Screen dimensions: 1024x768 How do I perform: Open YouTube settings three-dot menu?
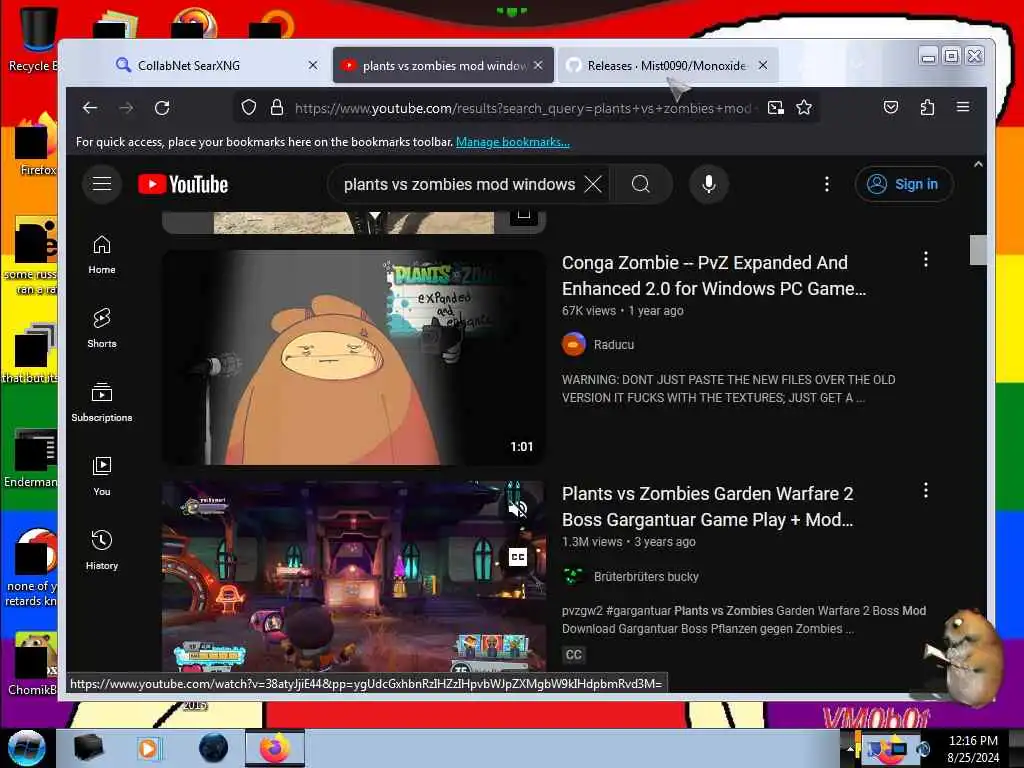(827, 184)
